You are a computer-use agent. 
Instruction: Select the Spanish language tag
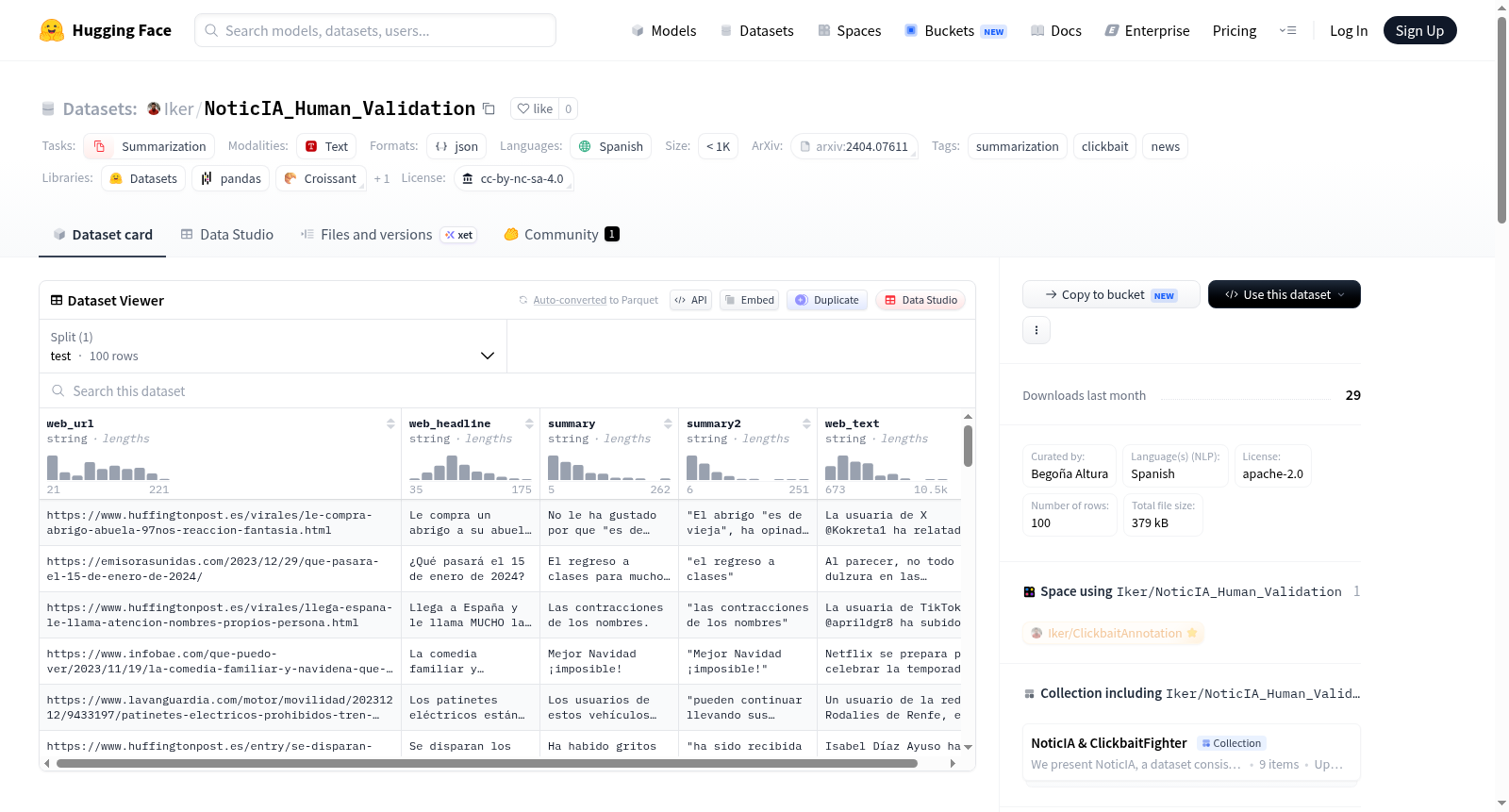point(610,146)
